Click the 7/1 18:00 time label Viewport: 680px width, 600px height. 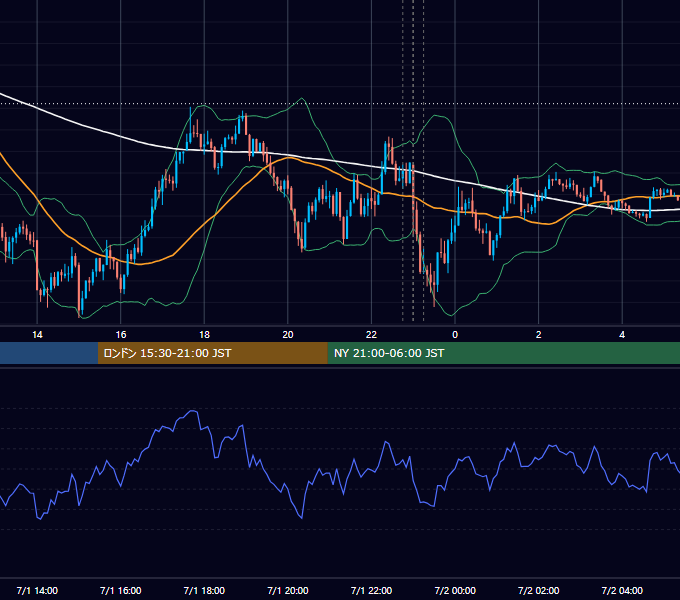(204, 590)
